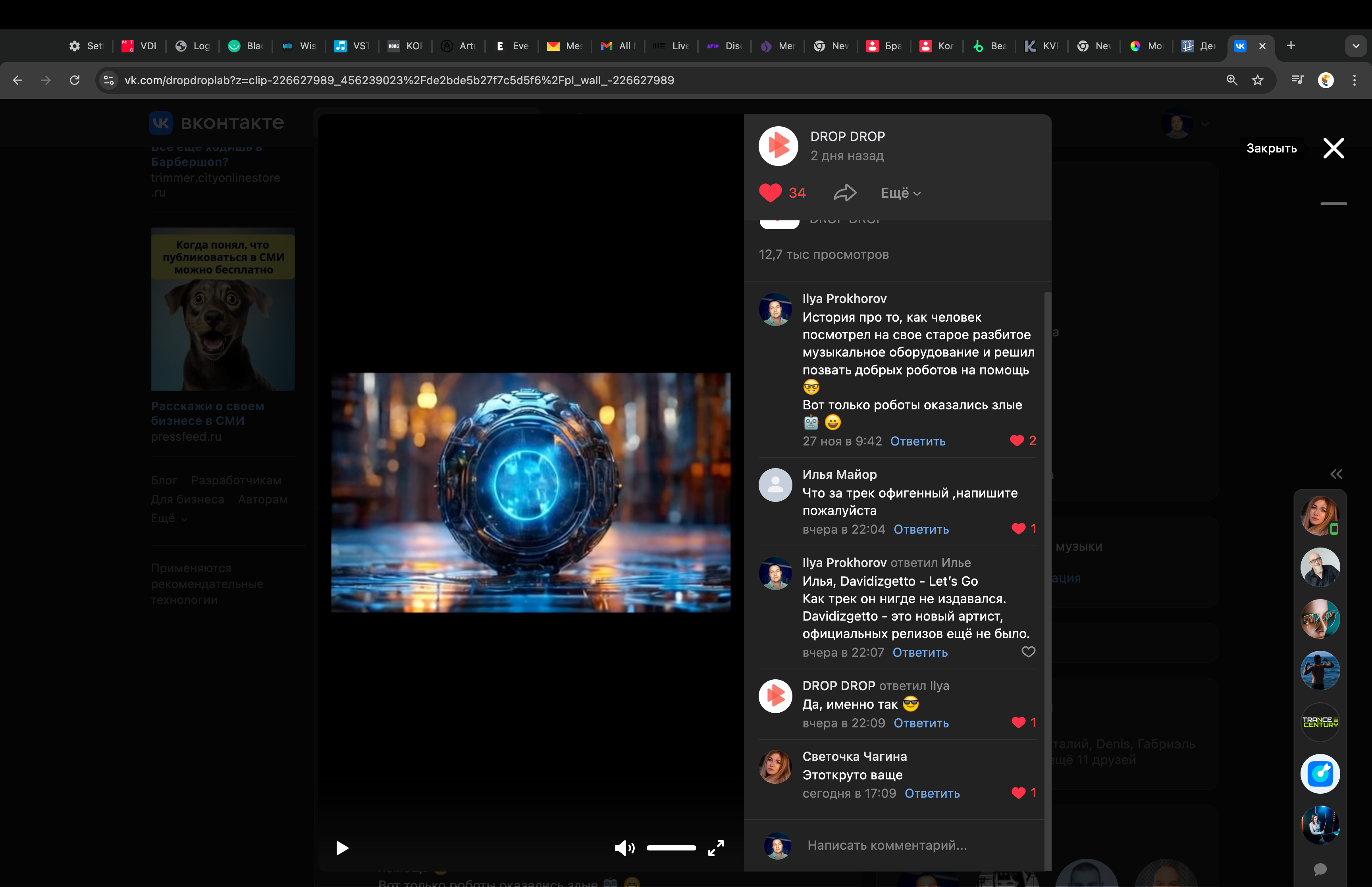Reply to Светочка Чагина's comment
1372x887 pixels.
pyautogui.click(x=932, y=793)
